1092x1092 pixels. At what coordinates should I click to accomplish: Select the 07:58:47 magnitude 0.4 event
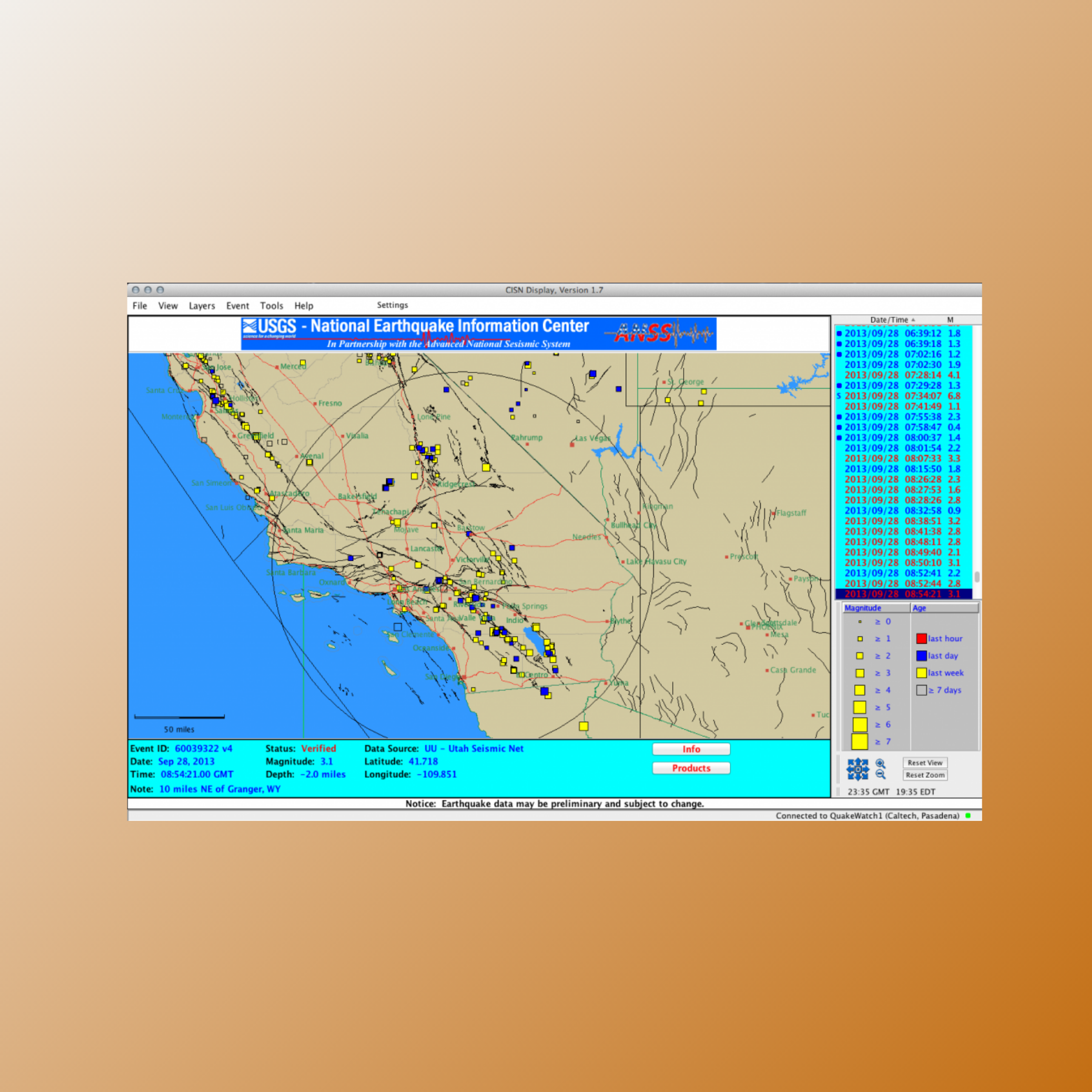pyautogui.click(x=903, y=427)
